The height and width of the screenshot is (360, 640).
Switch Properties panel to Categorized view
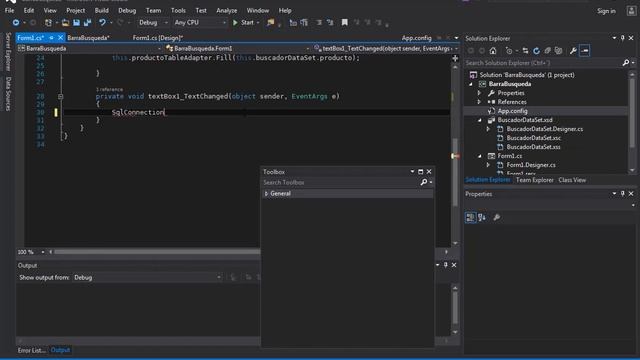click(470, 218)
